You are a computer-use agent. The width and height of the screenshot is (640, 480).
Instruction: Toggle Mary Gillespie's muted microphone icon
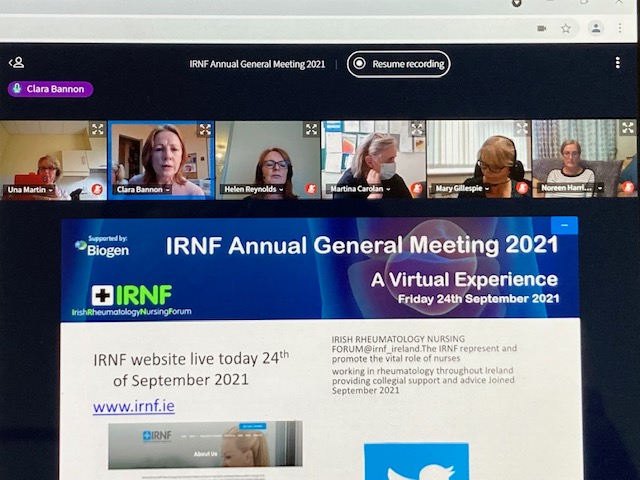[522, 187]
